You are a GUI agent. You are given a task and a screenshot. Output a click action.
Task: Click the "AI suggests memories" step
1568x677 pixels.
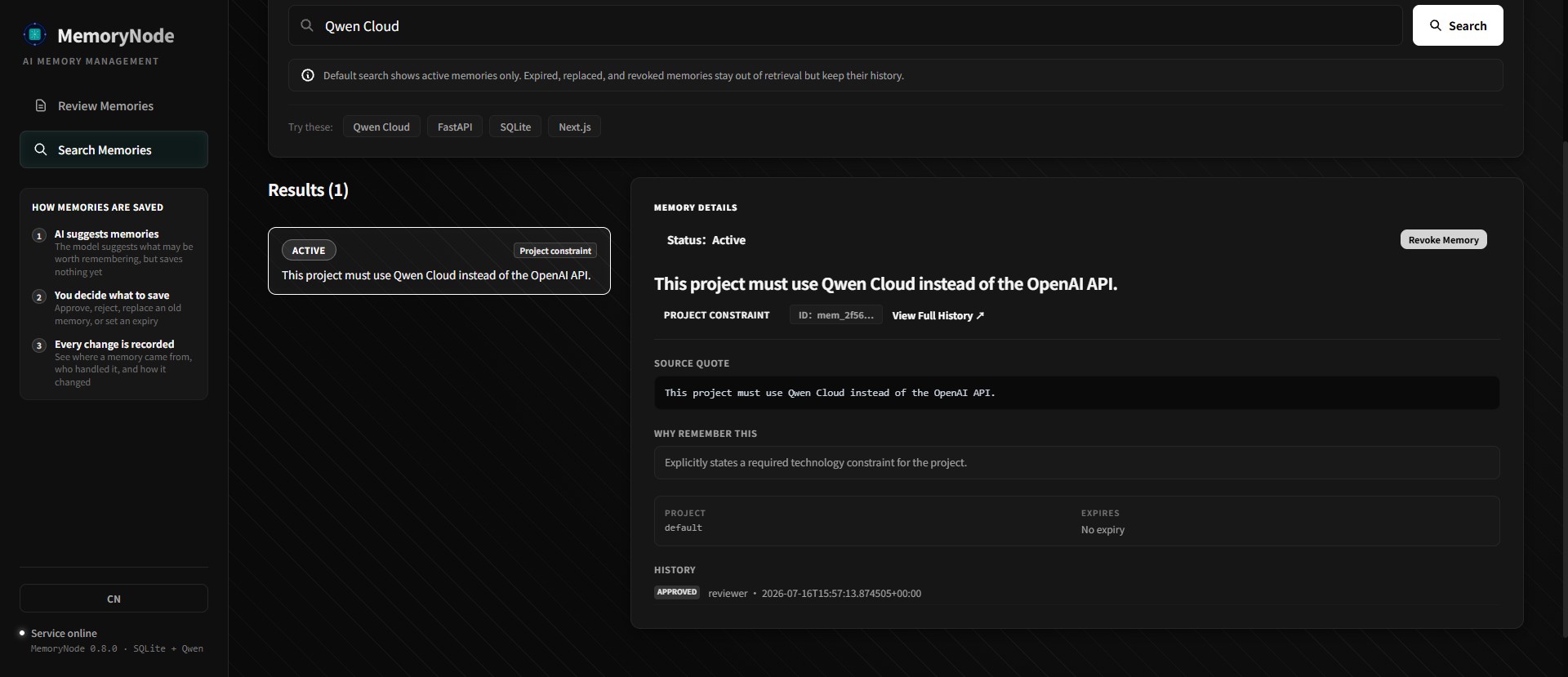point(106,234)
